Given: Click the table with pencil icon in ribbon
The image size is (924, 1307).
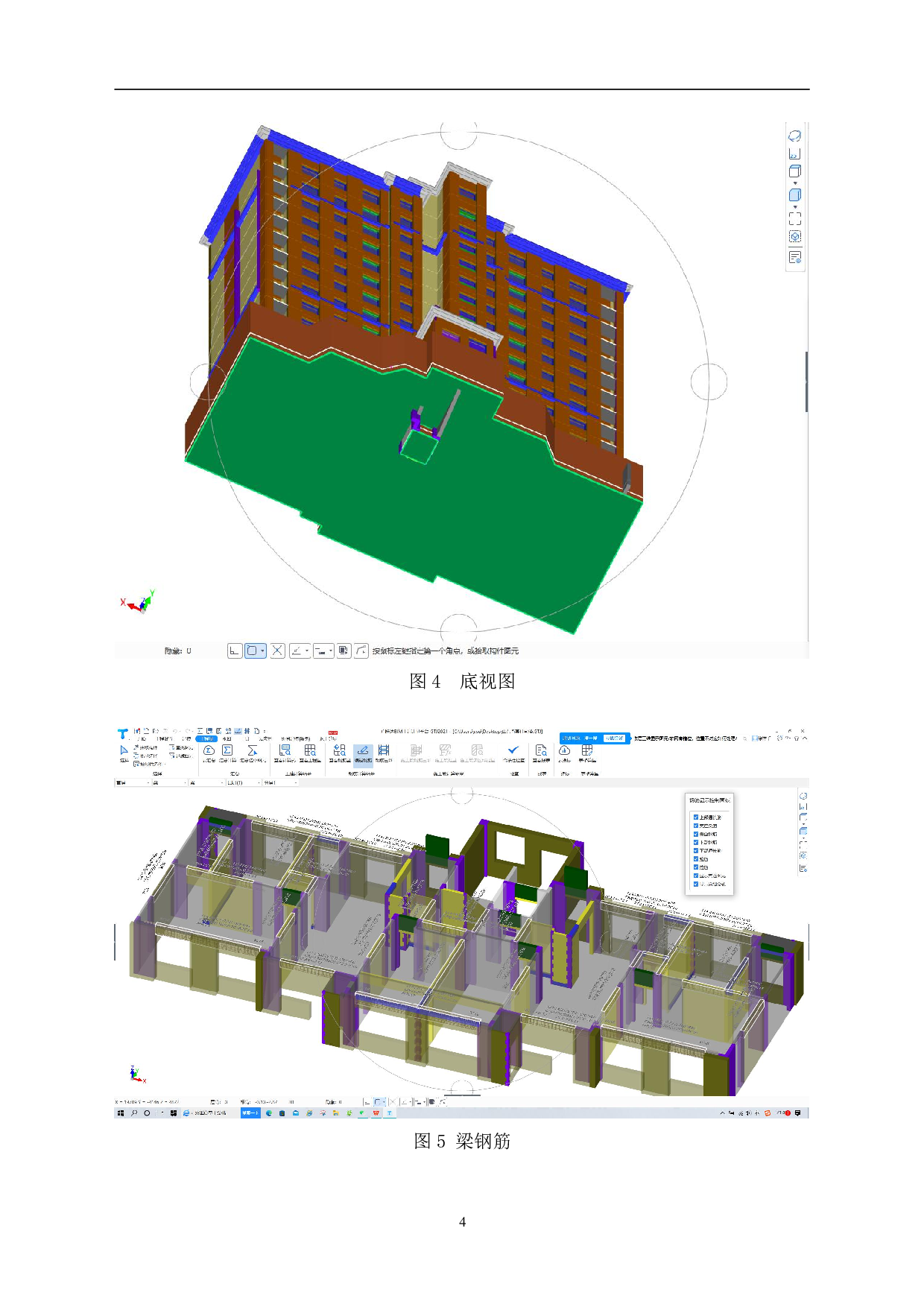Looking at the screenshot, I should click(586, 750).
